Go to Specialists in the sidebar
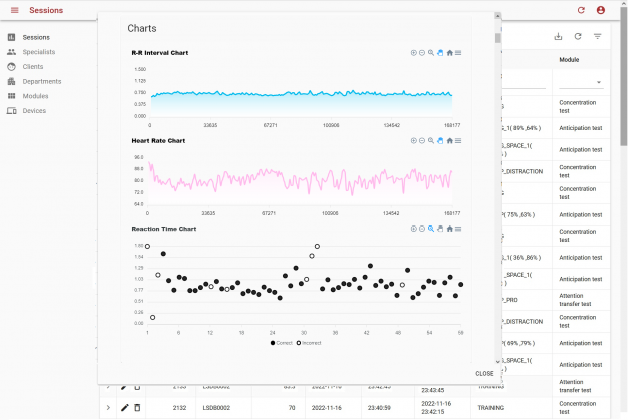The width and height of the screenshot is (628, 420). 40,51
